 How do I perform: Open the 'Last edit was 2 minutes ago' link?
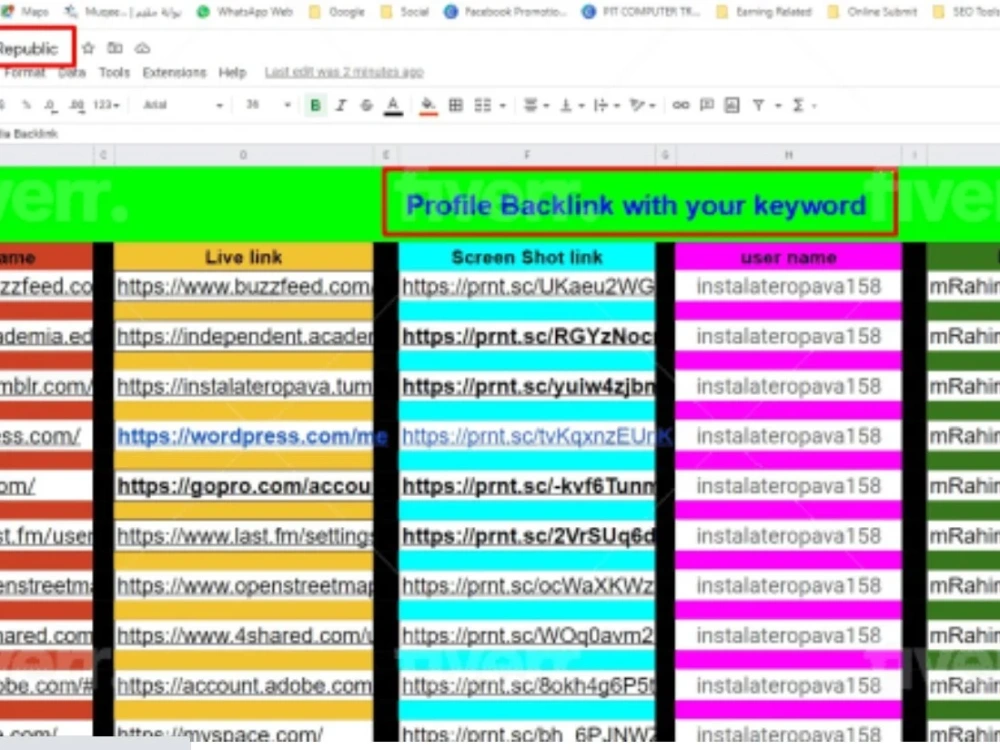tap(344, 72)
